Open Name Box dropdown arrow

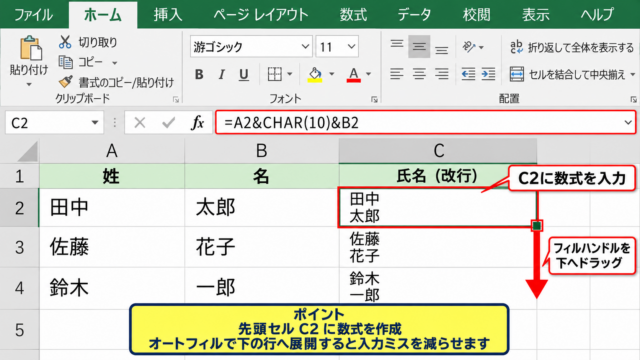[x=95, y=122]
